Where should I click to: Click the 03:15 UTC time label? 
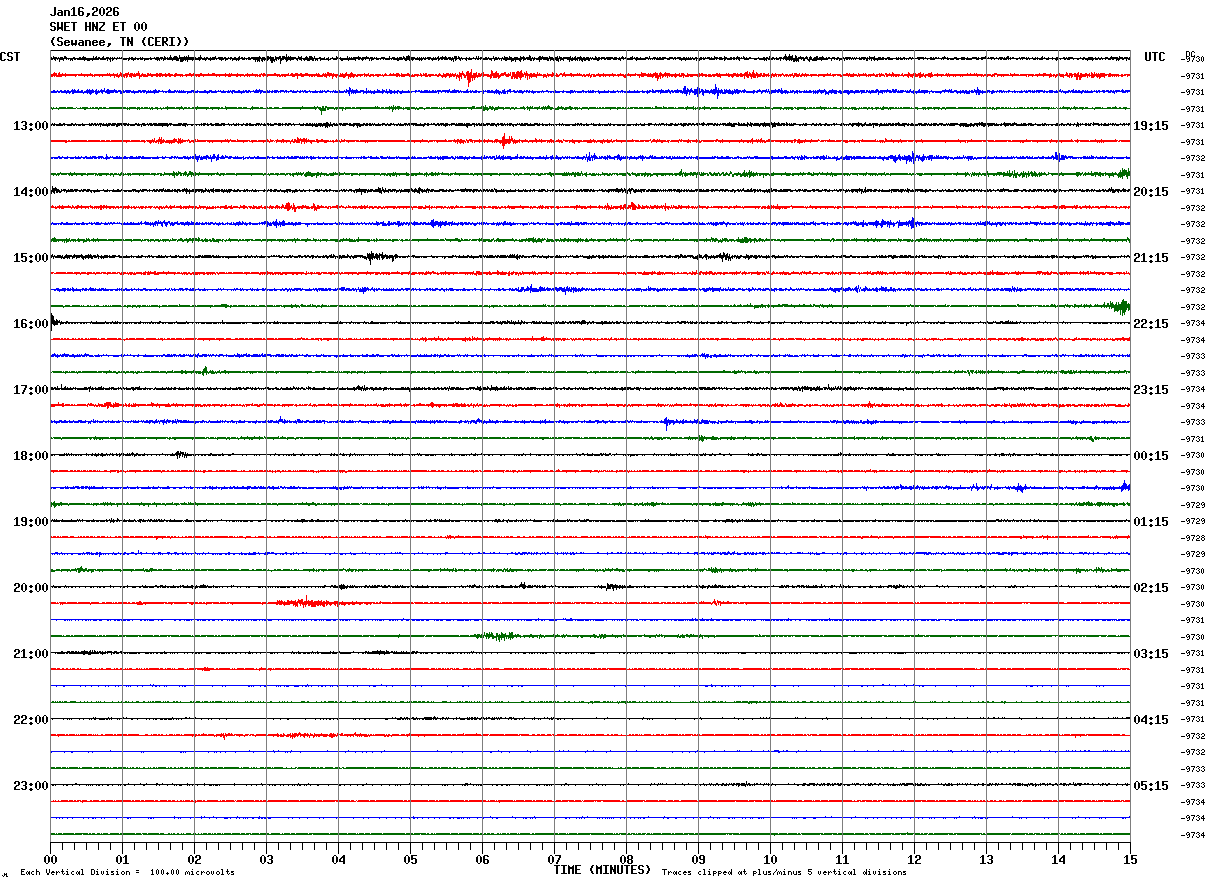(x=1151, y=654)
